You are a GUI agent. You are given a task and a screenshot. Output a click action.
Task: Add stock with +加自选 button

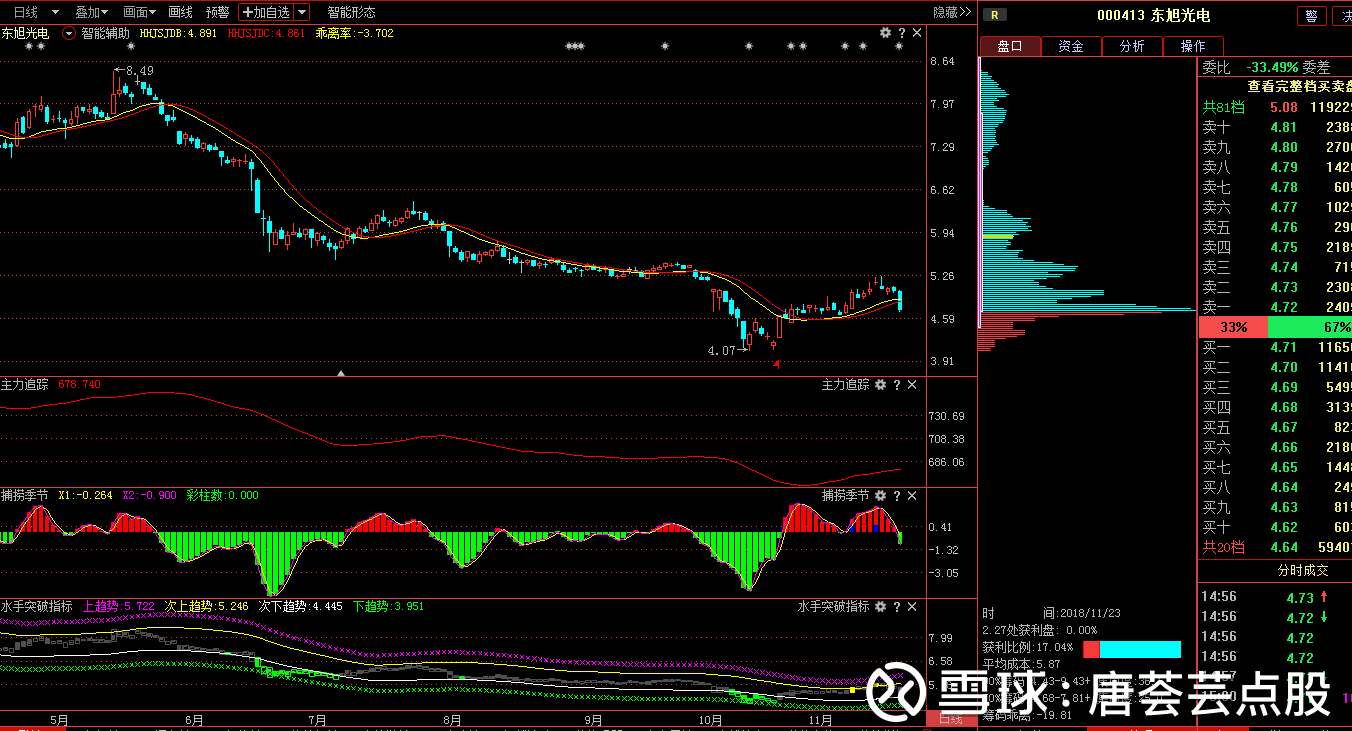pos(267,12)
